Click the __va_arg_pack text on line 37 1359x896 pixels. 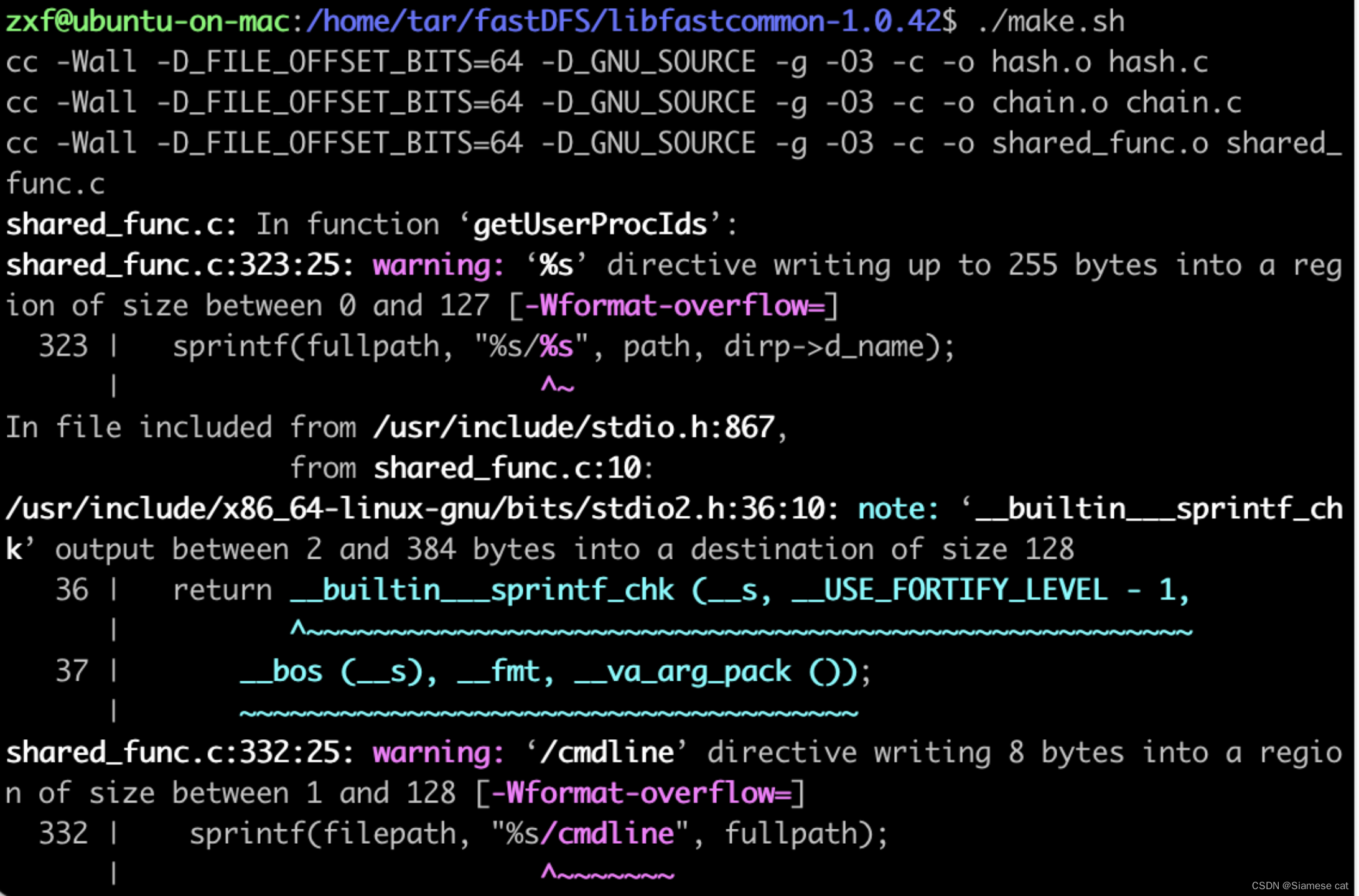(683, 671)
